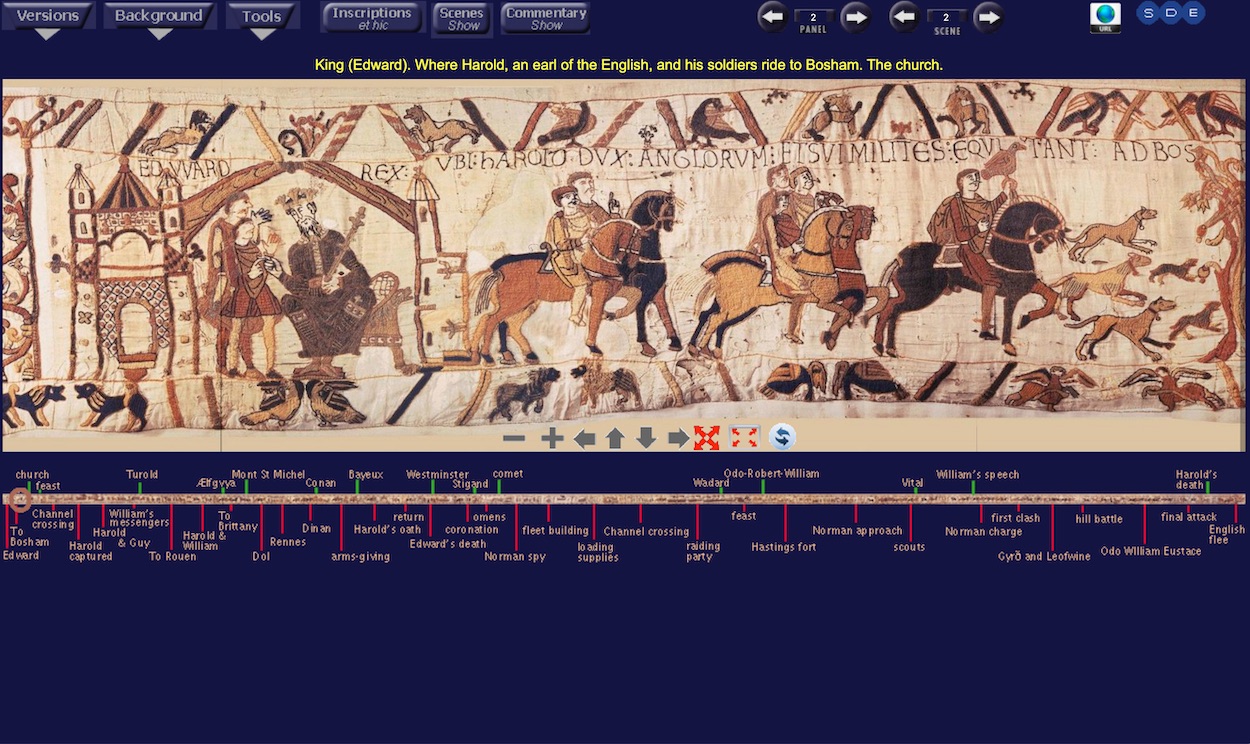
Task: Jump to Westminster on the timeline
Action: coord(437,475)
